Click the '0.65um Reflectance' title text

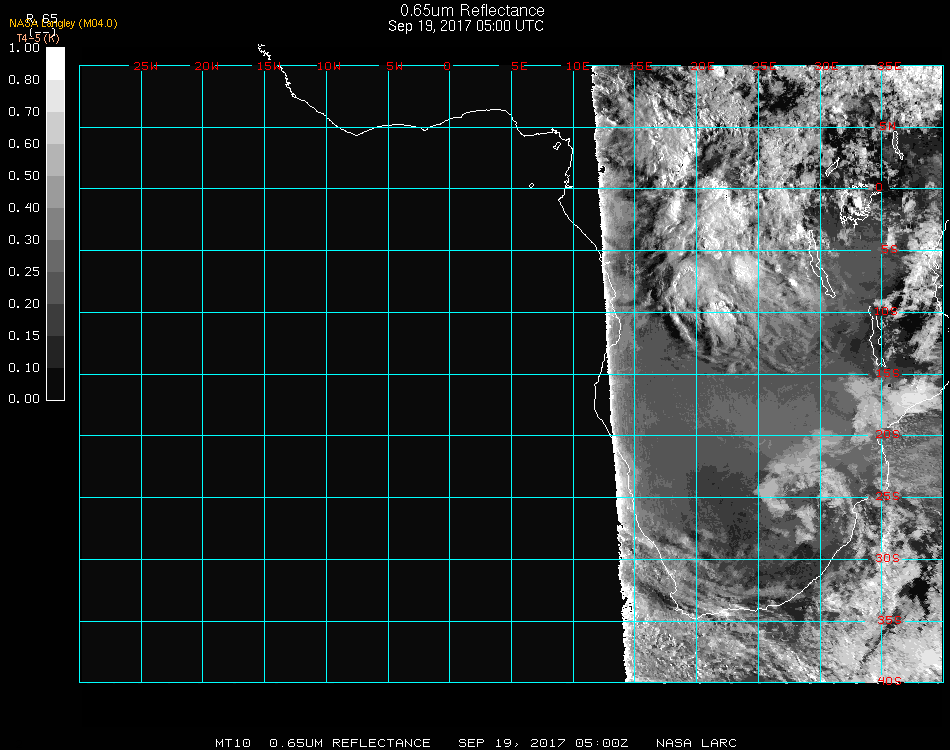click(x=466, y=11)
